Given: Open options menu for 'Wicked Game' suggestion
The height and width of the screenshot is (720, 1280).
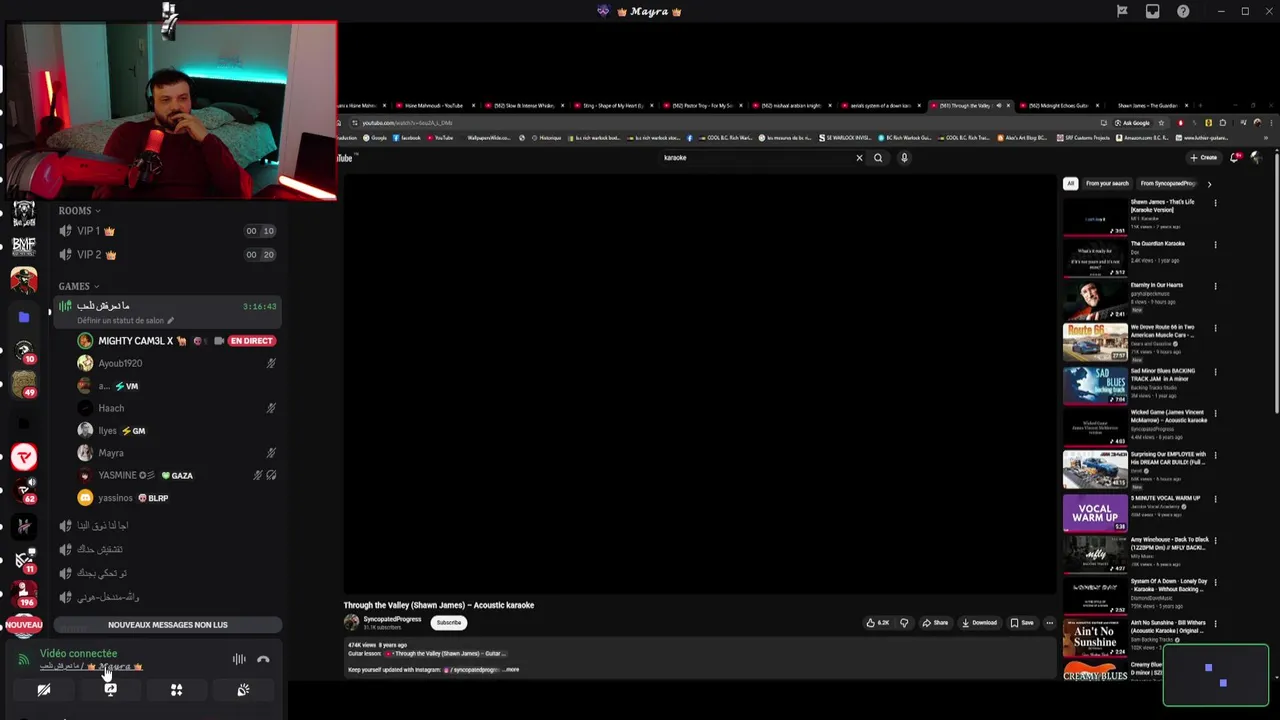Looking at the screenshot, I should [x=1215, y=413].
